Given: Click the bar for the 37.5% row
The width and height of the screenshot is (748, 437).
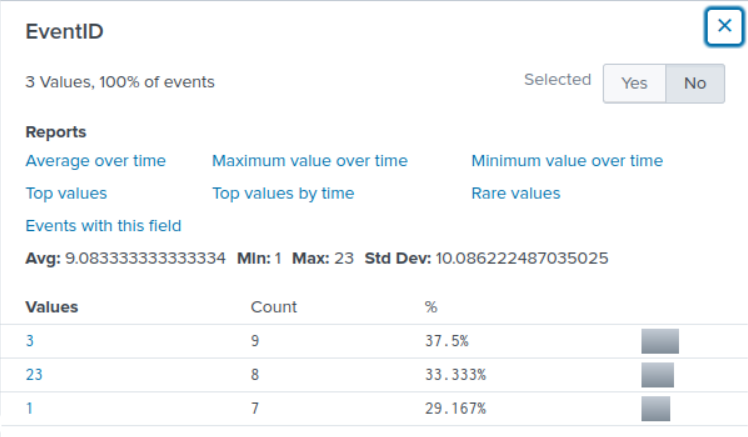Looking at the screenshot, I should click(660, 341).
